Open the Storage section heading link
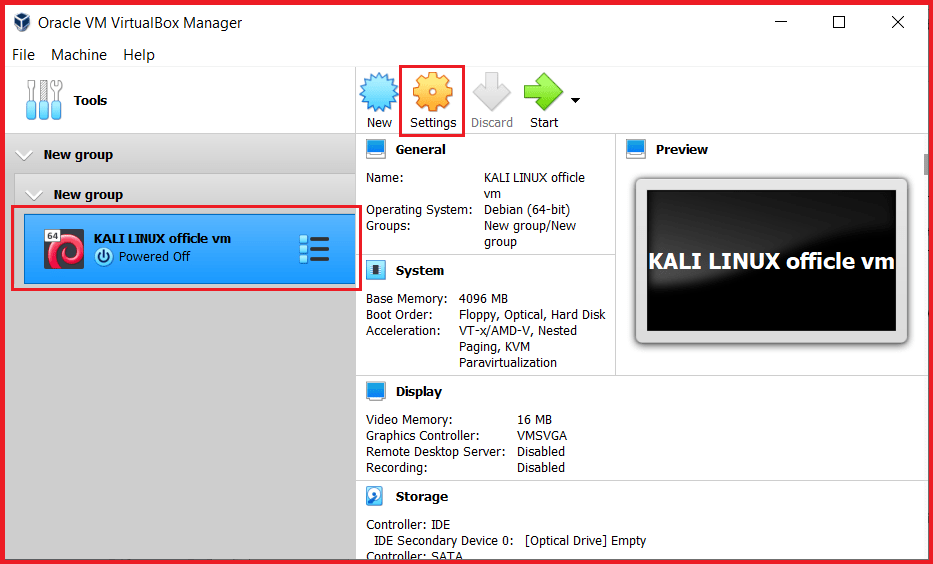This screenshot has height=564, width=933. (x=422, y=496)
